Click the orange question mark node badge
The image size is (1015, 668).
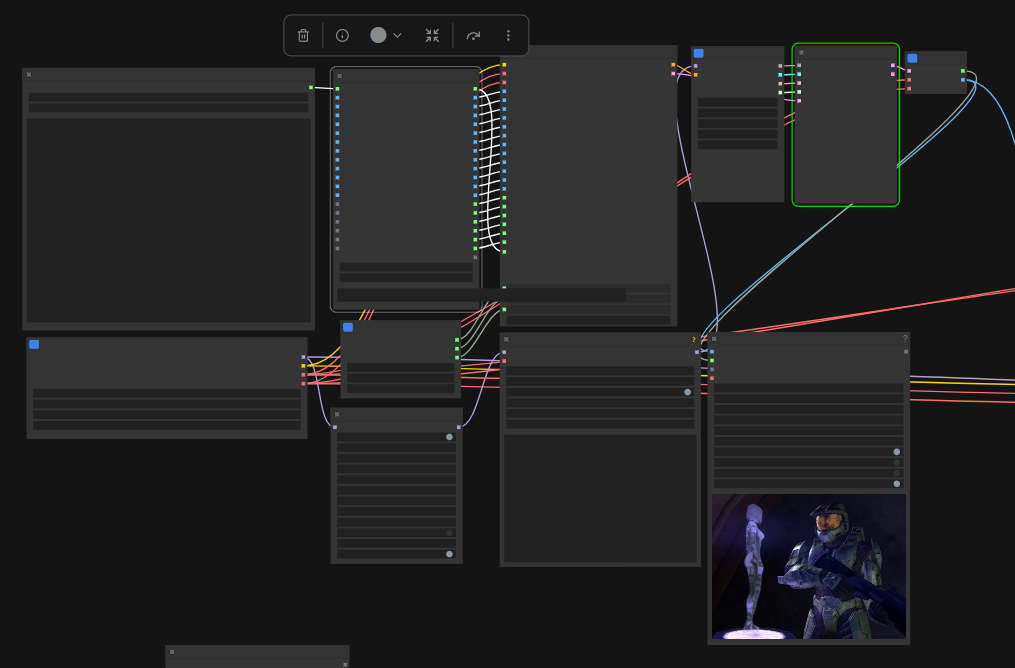[x=694, y=339]
